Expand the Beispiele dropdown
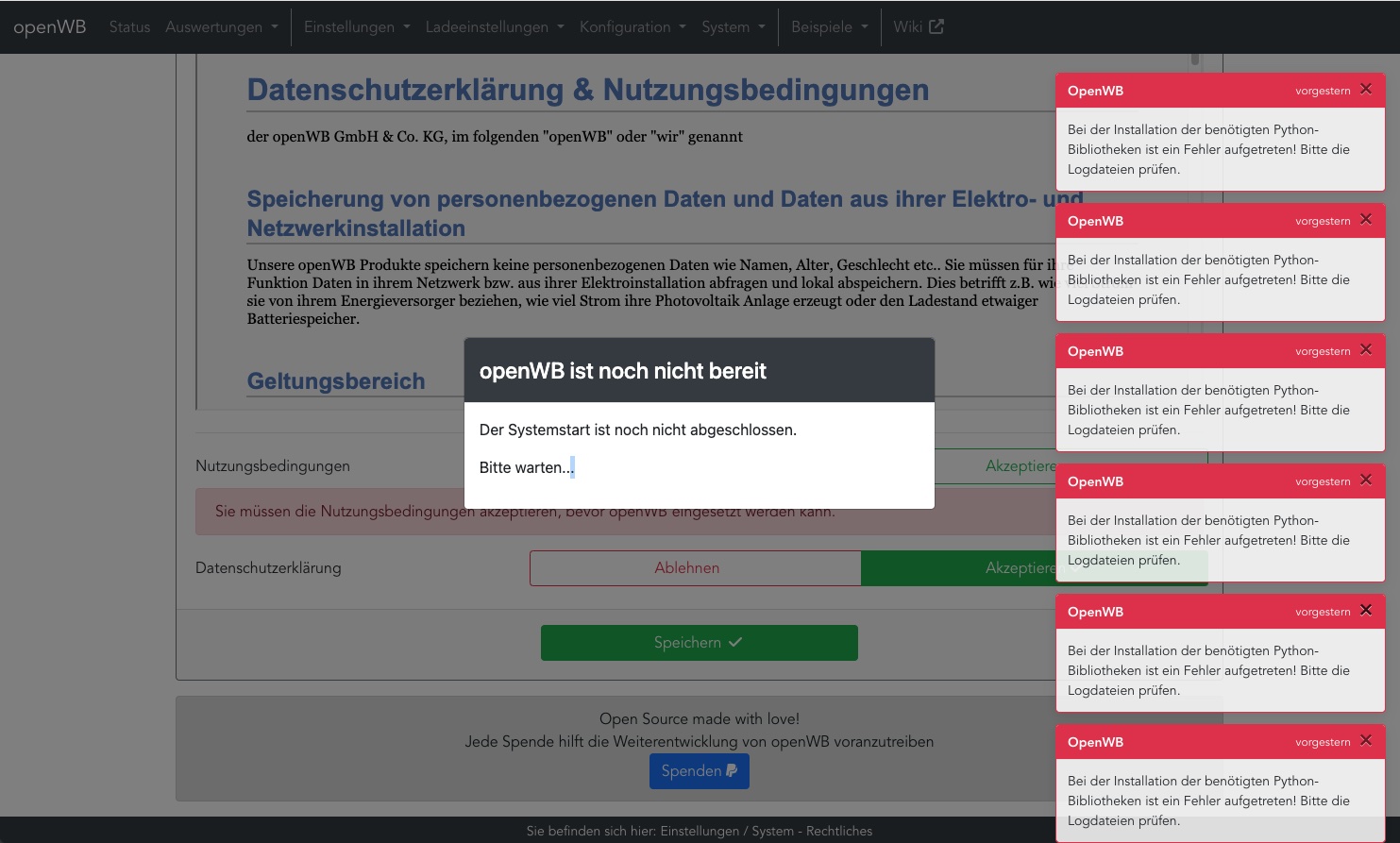The image size is (1400, 843). pyautogui.click(x=829, y=26)
